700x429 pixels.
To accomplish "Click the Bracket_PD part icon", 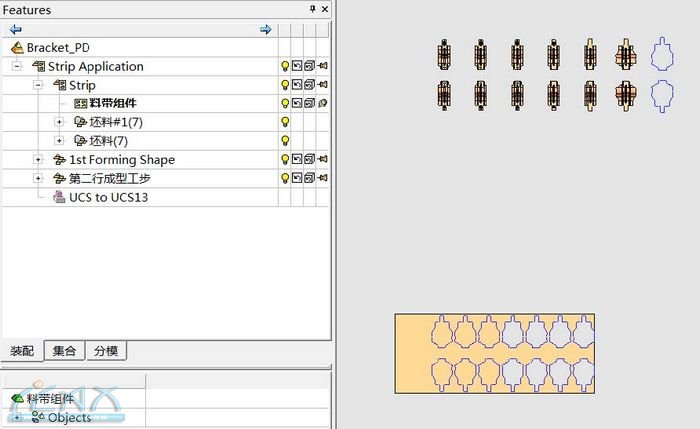I will pyautogui.click(x=17, y=48).
